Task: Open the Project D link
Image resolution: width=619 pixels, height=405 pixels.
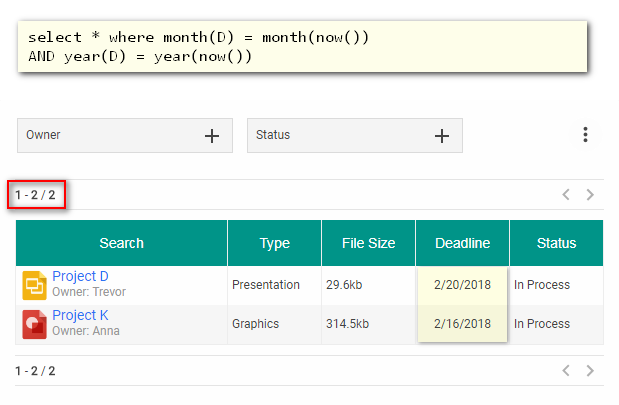Action: (x=81, y=277)
